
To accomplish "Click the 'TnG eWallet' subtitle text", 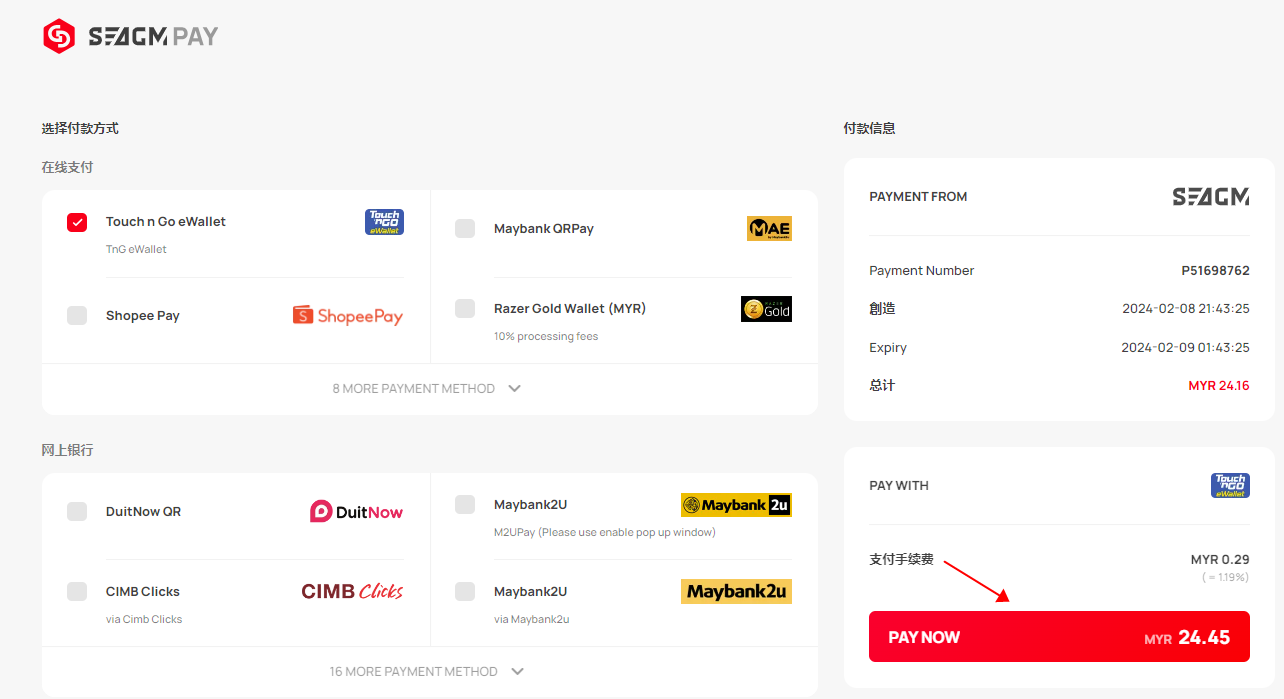I will (136, 250).
